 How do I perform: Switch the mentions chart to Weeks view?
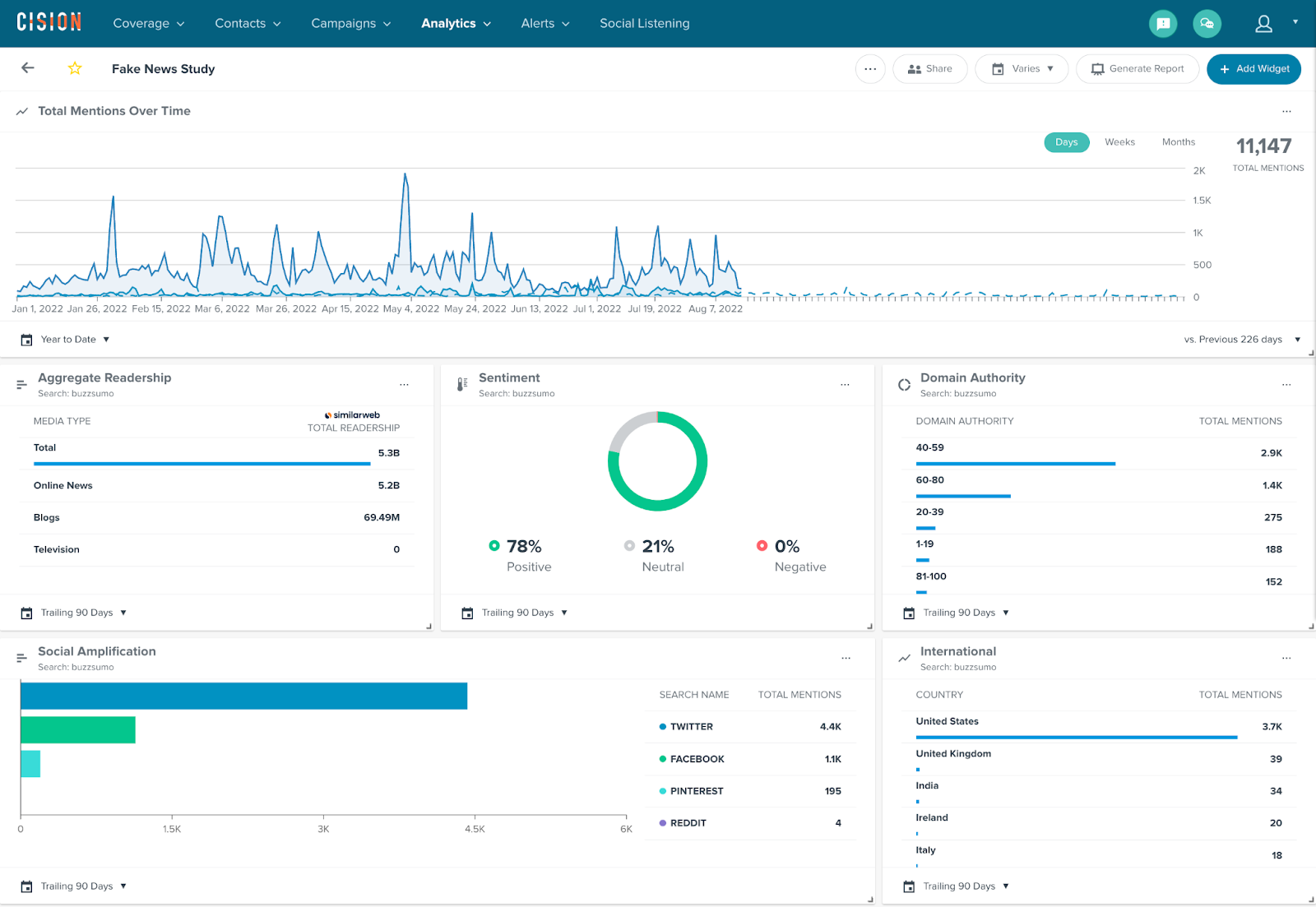pos(1119,141)
